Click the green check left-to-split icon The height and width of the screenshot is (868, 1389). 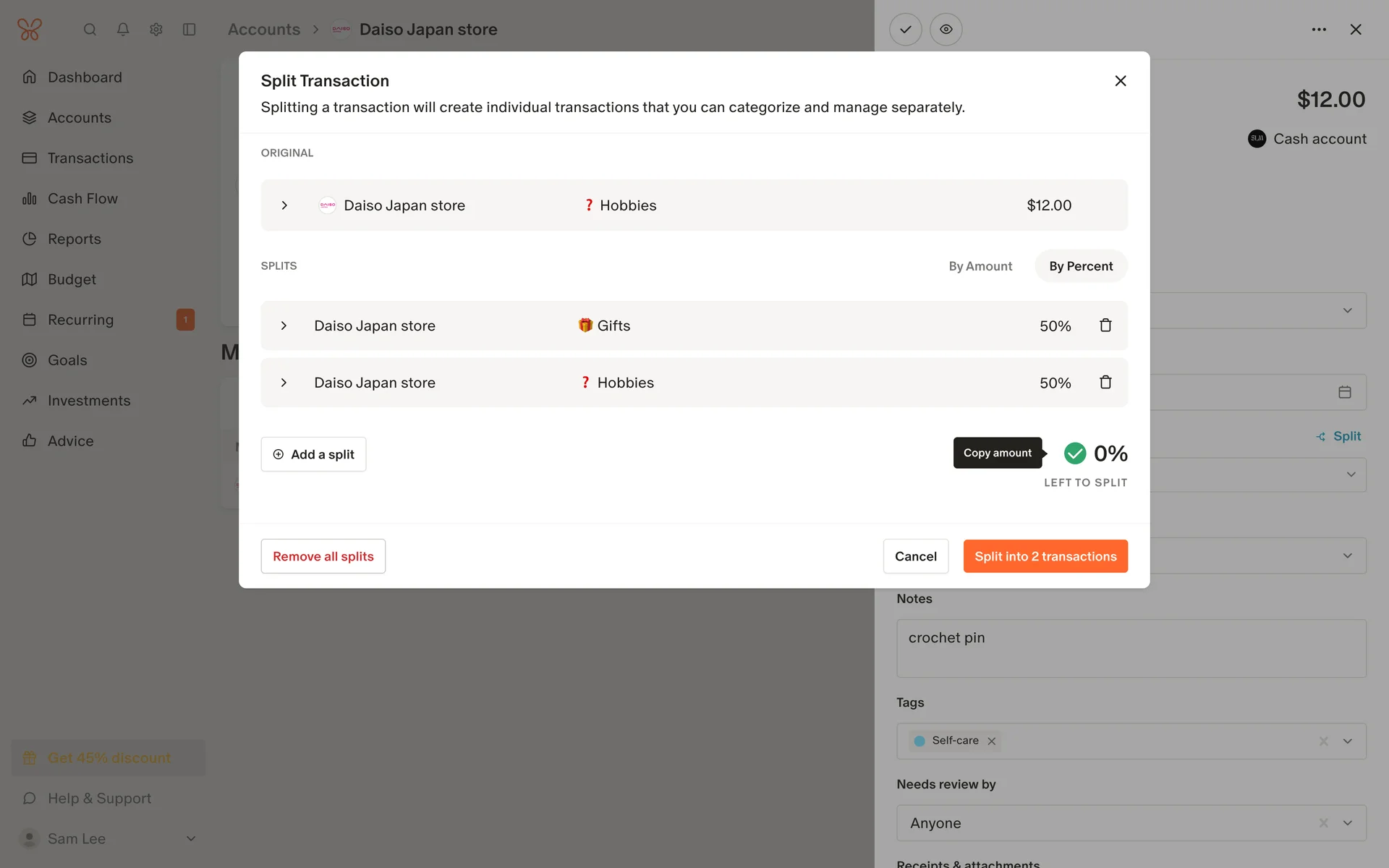pyautogui.click(x=1075, y=454)
